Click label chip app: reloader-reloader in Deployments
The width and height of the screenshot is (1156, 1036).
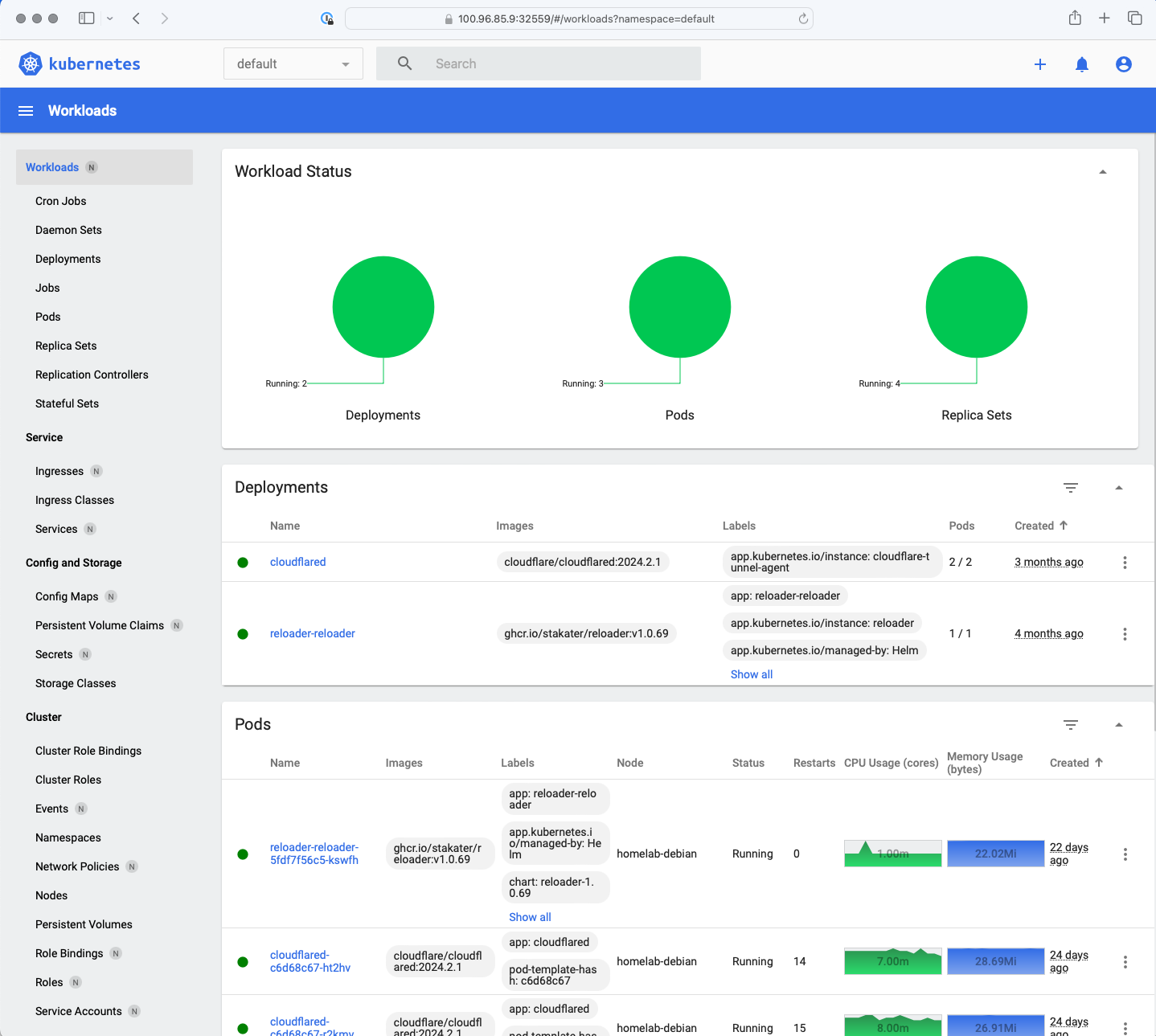pyautogui.click(x=785, y=596)
